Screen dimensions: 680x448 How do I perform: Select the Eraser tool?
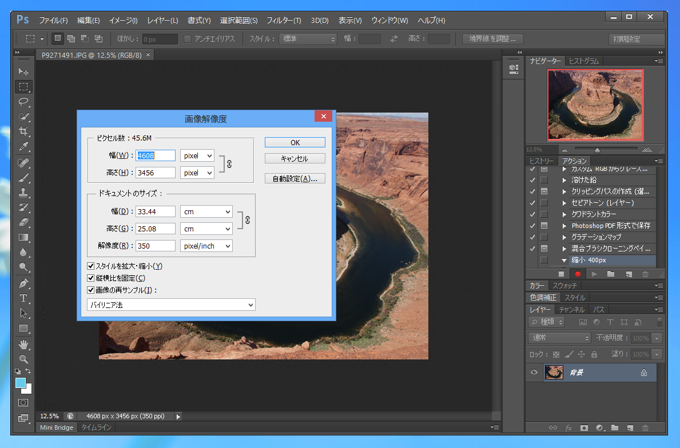pos(23,222)
